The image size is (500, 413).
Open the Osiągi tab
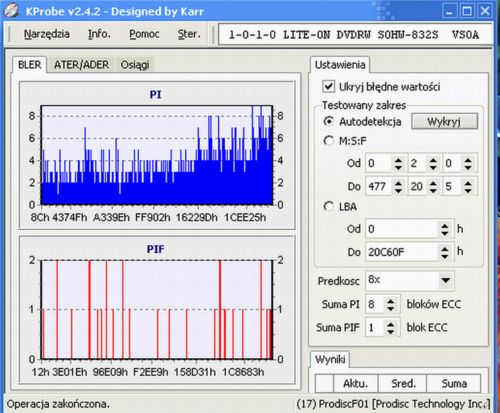[135, 65]
